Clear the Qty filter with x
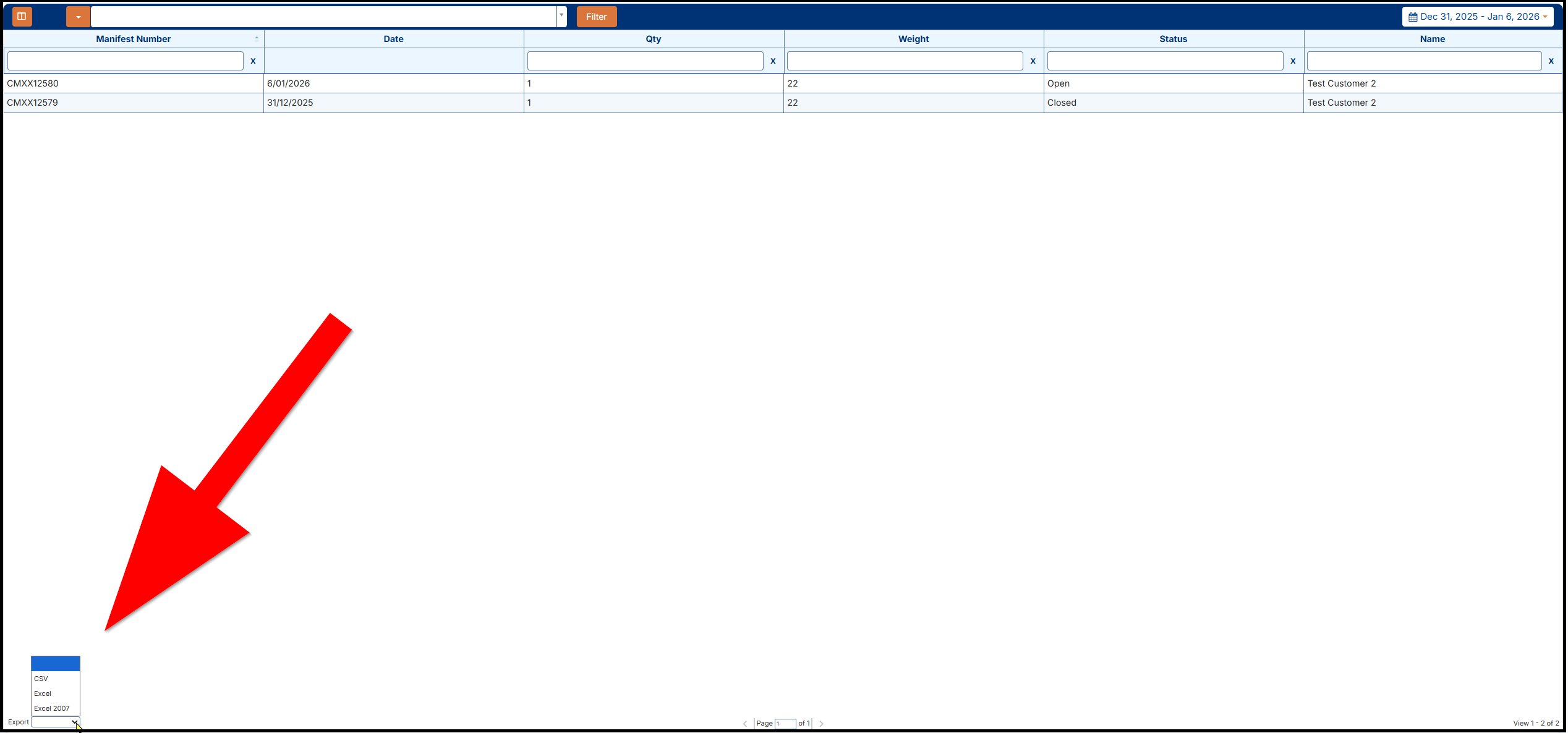This screenshot has width=1568, height=733. [x=773, y=61]
